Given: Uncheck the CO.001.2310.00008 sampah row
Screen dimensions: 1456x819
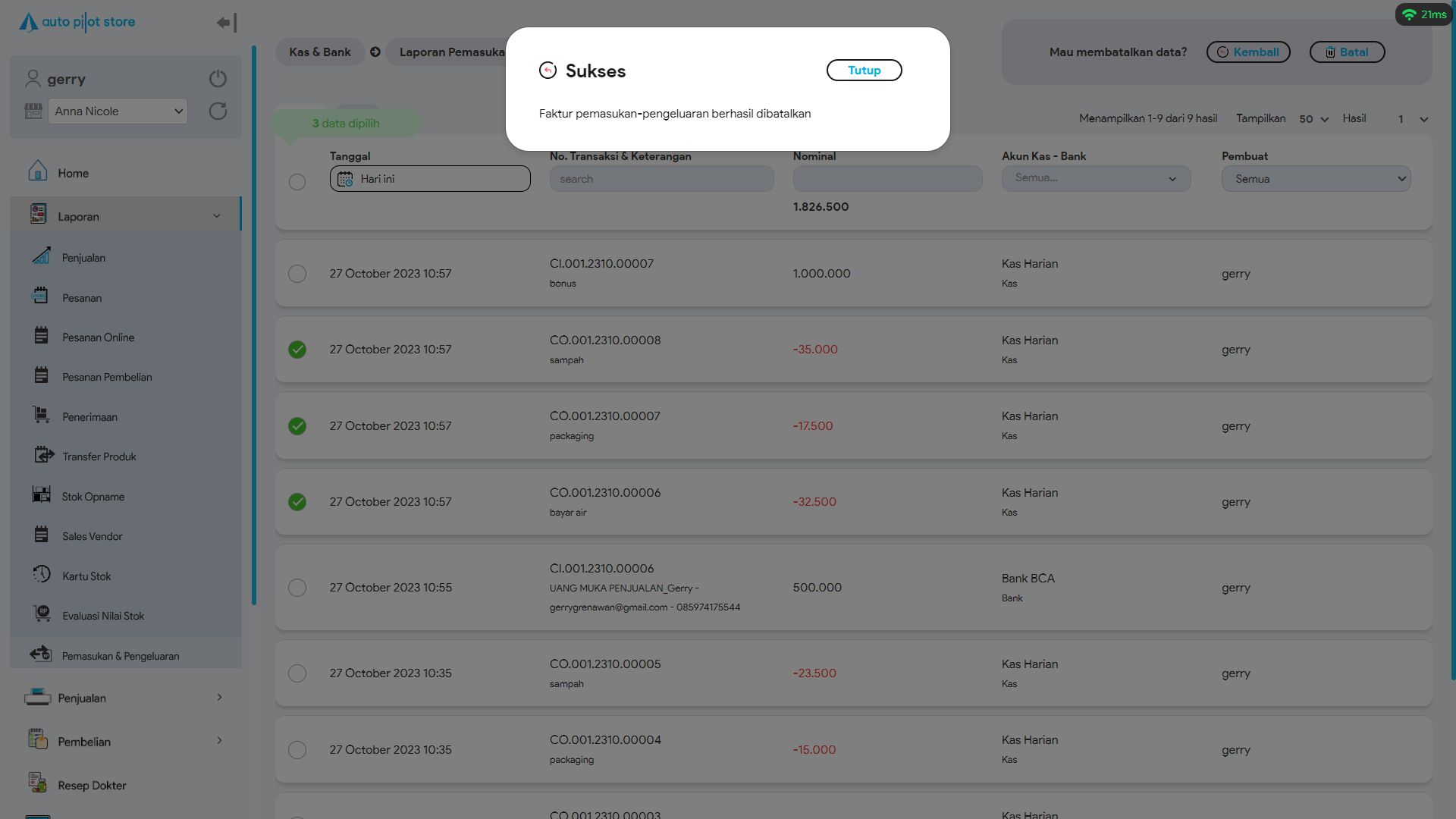Looking at the screenshot, I should point(297,350).
